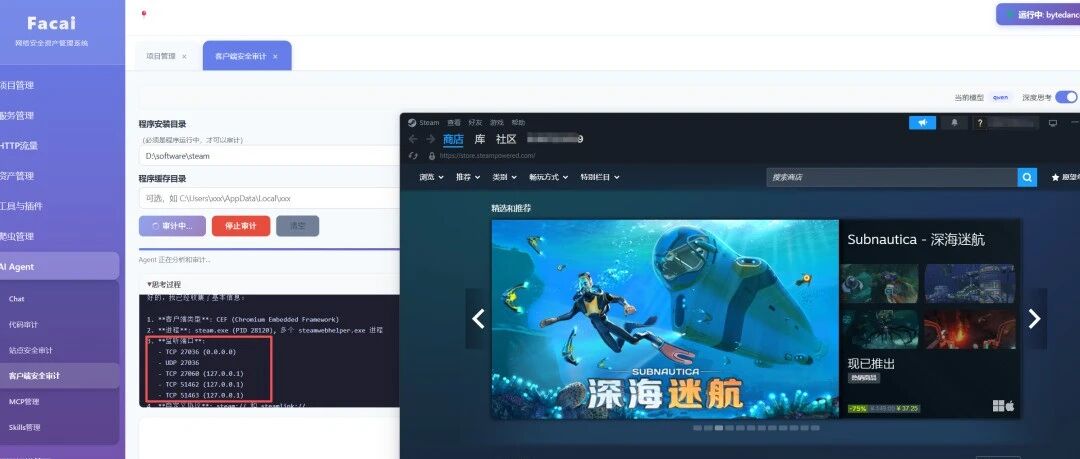
Task: Click the Steam 搜索商店 search field
Action: (892, 177)
